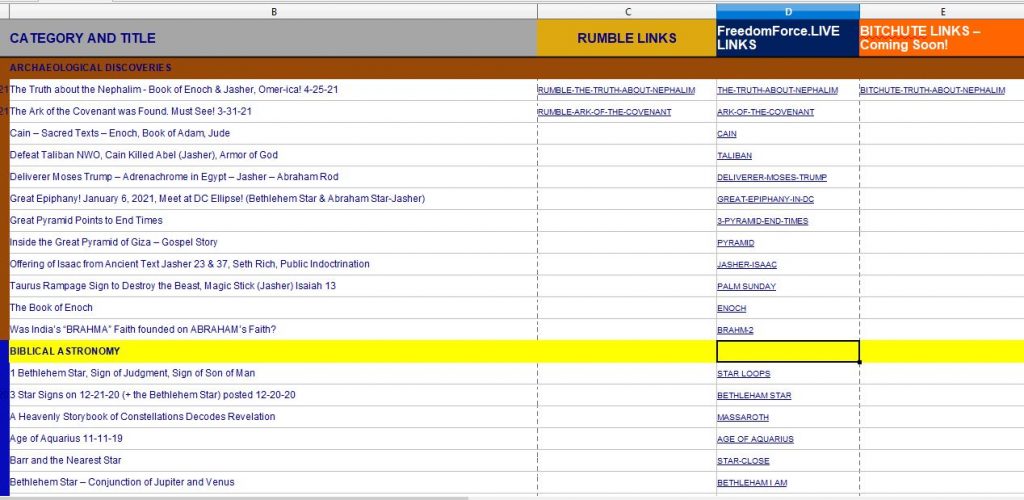
Task: Click the horizontal scrollbar at the bottom
Action: [235, 497]
